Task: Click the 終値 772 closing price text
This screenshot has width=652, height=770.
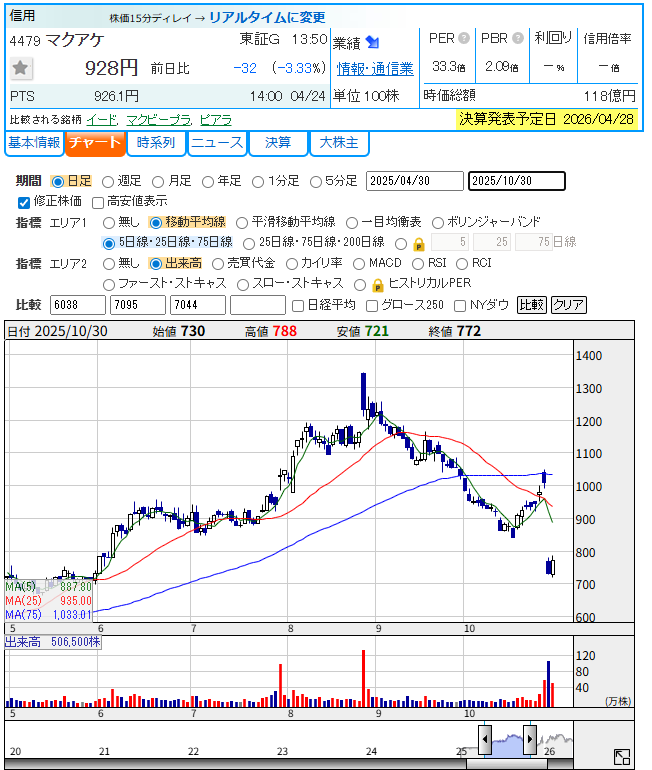Action: tap(455, 331)
